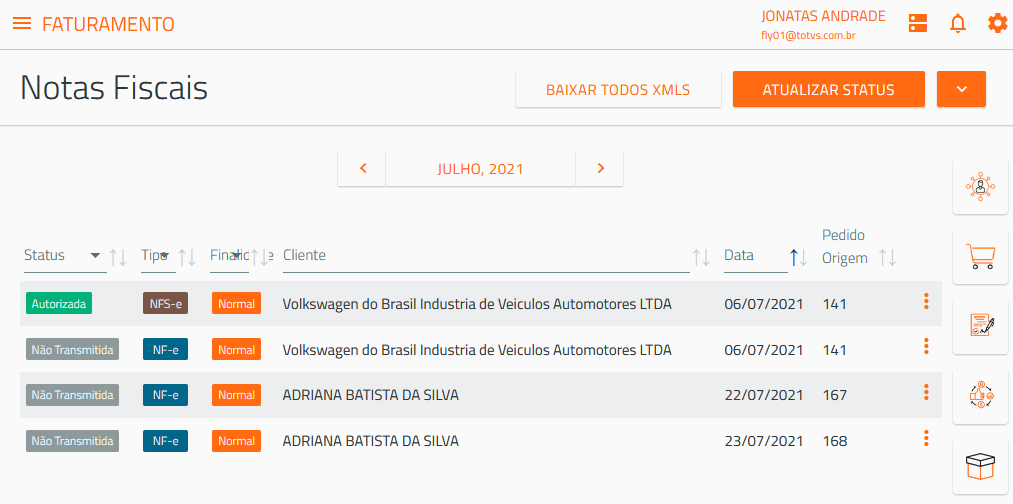Click ATUALIZAR STATUS button
The height and width of the screenshot is (504, 1013).
(829, 90)
